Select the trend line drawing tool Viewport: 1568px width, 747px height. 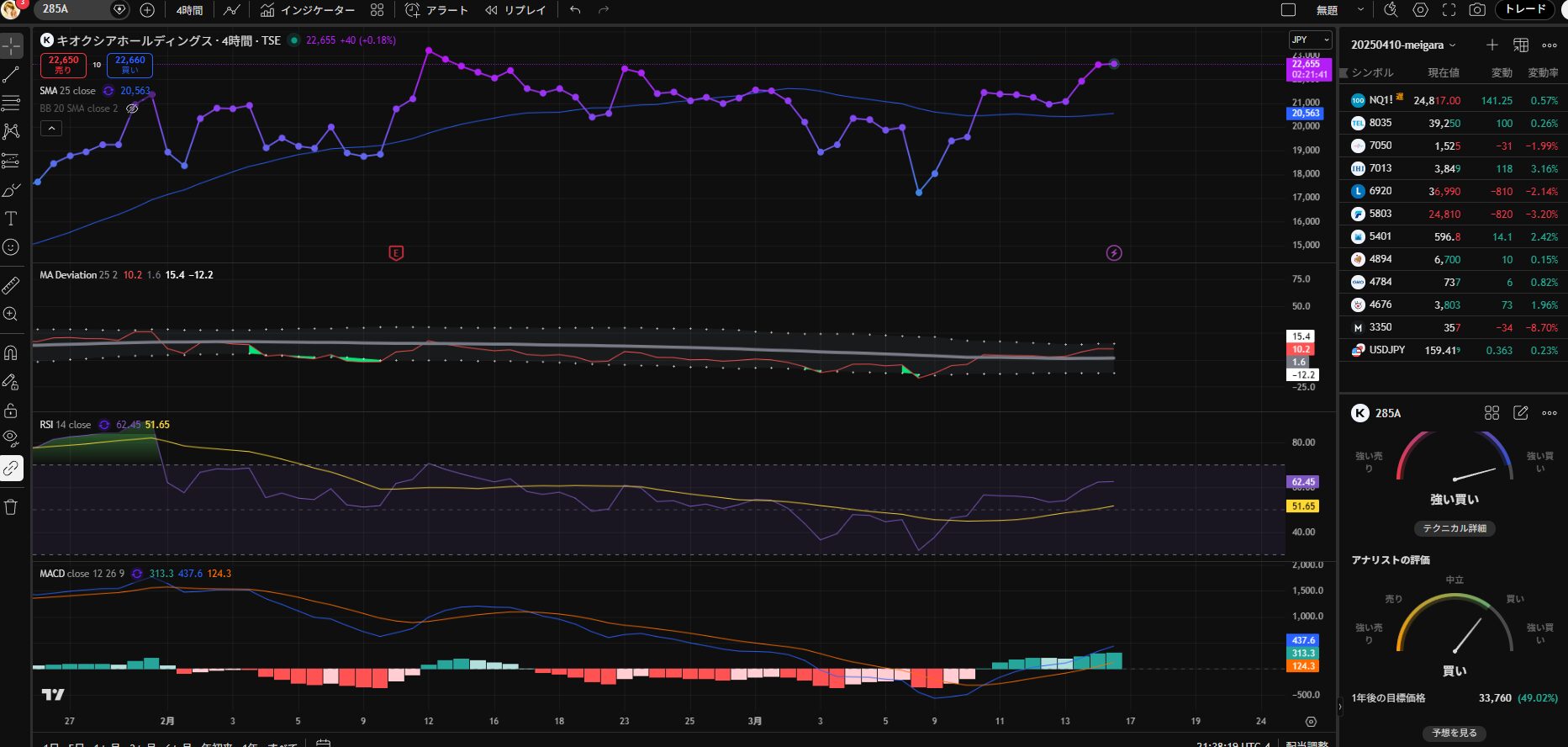point(11,76)
